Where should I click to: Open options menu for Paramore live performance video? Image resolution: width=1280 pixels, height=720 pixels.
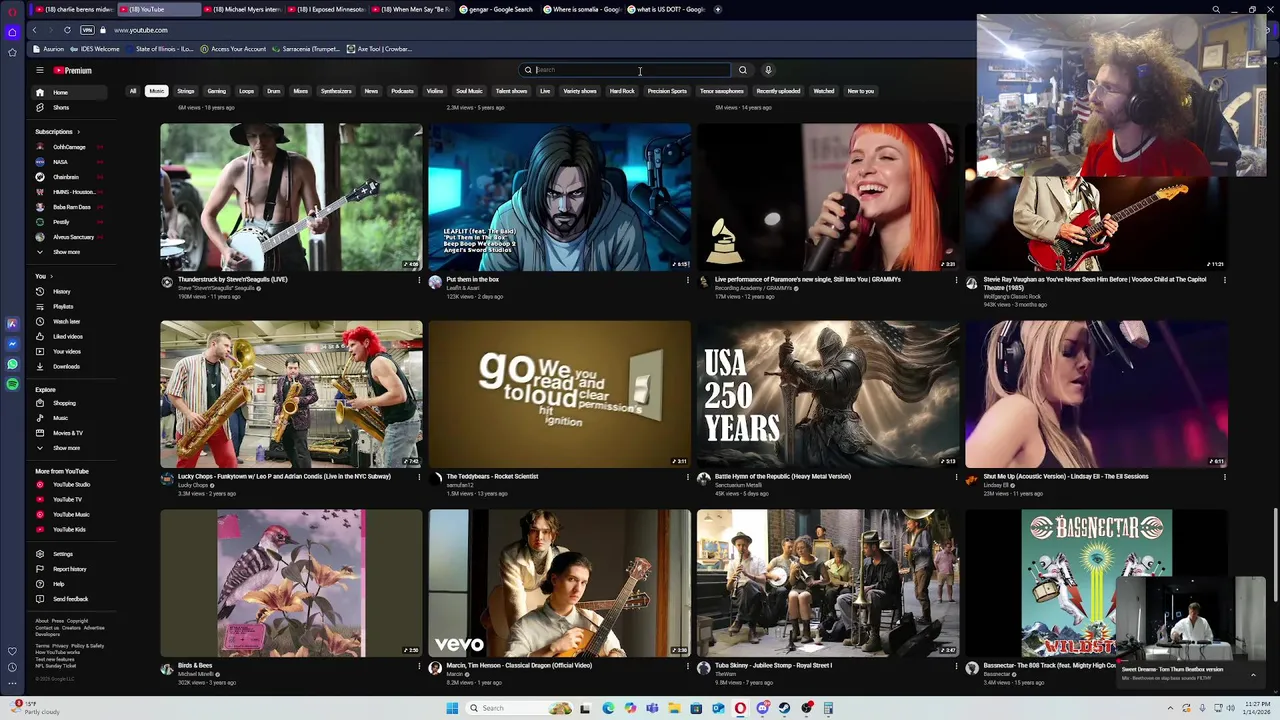pos(956,280)
